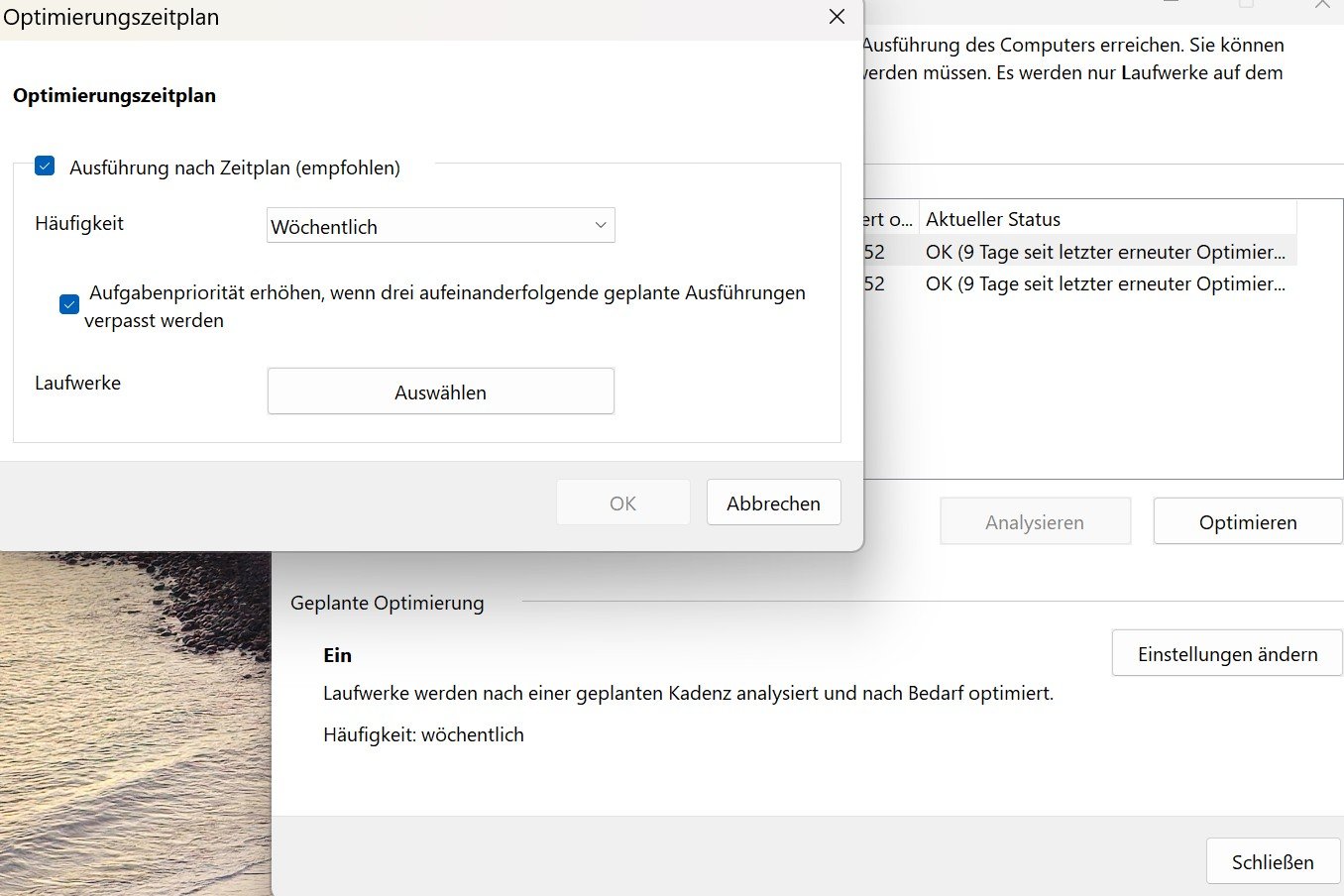This screenshot has height=896, width=1344.
Task: Uncheck Ausführung nach Zeitplan (empfohlen) checkbox
Action: (x=45, y=166)
